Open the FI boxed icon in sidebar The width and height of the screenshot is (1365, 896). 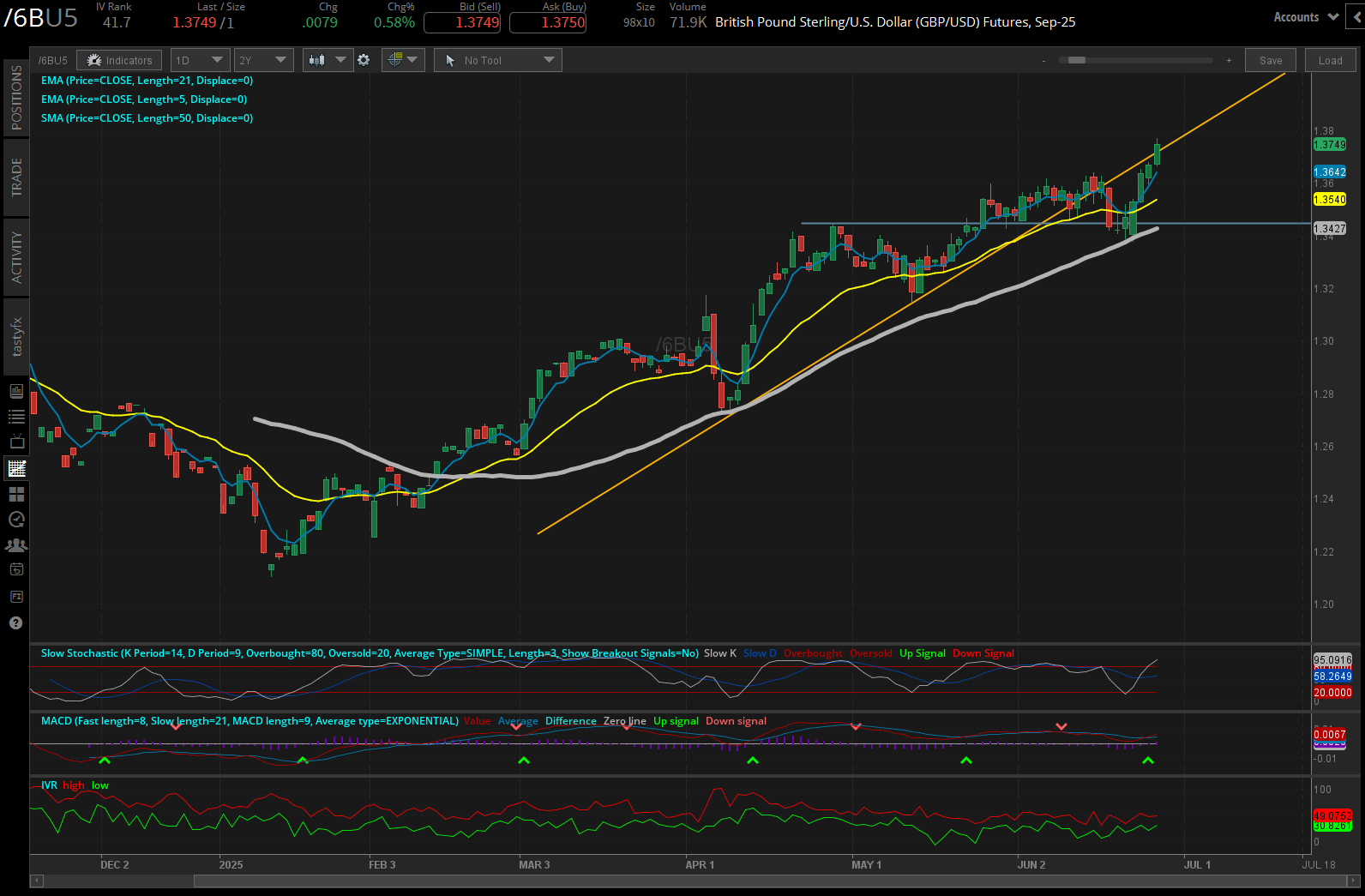(x=16, y=596)
